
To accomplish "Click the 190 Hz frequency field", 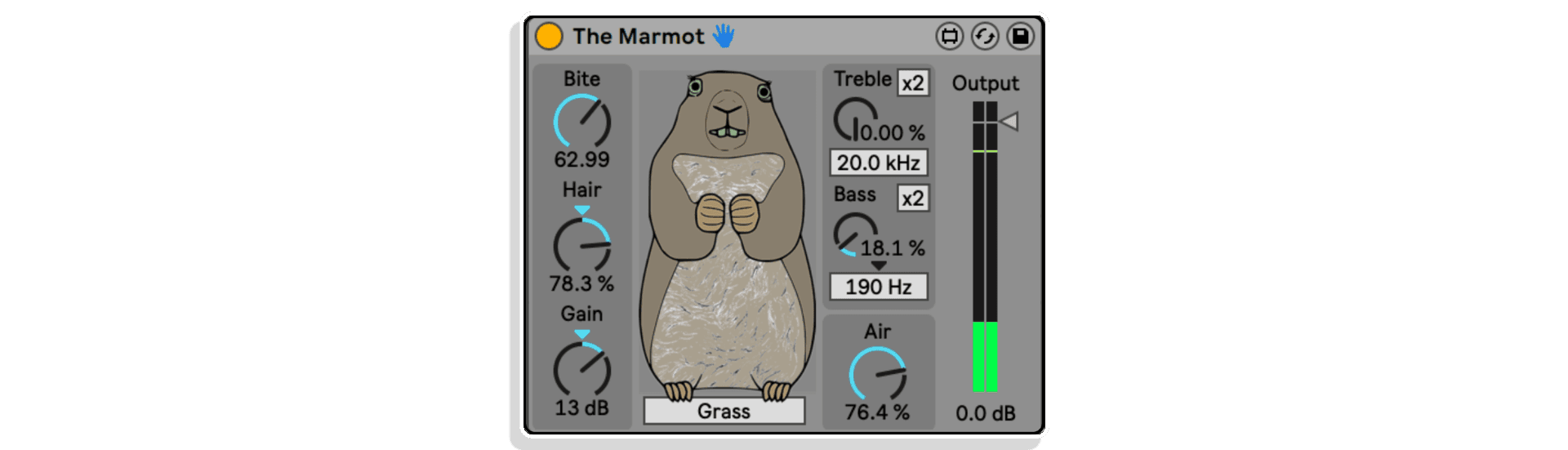I will (879, 287).
